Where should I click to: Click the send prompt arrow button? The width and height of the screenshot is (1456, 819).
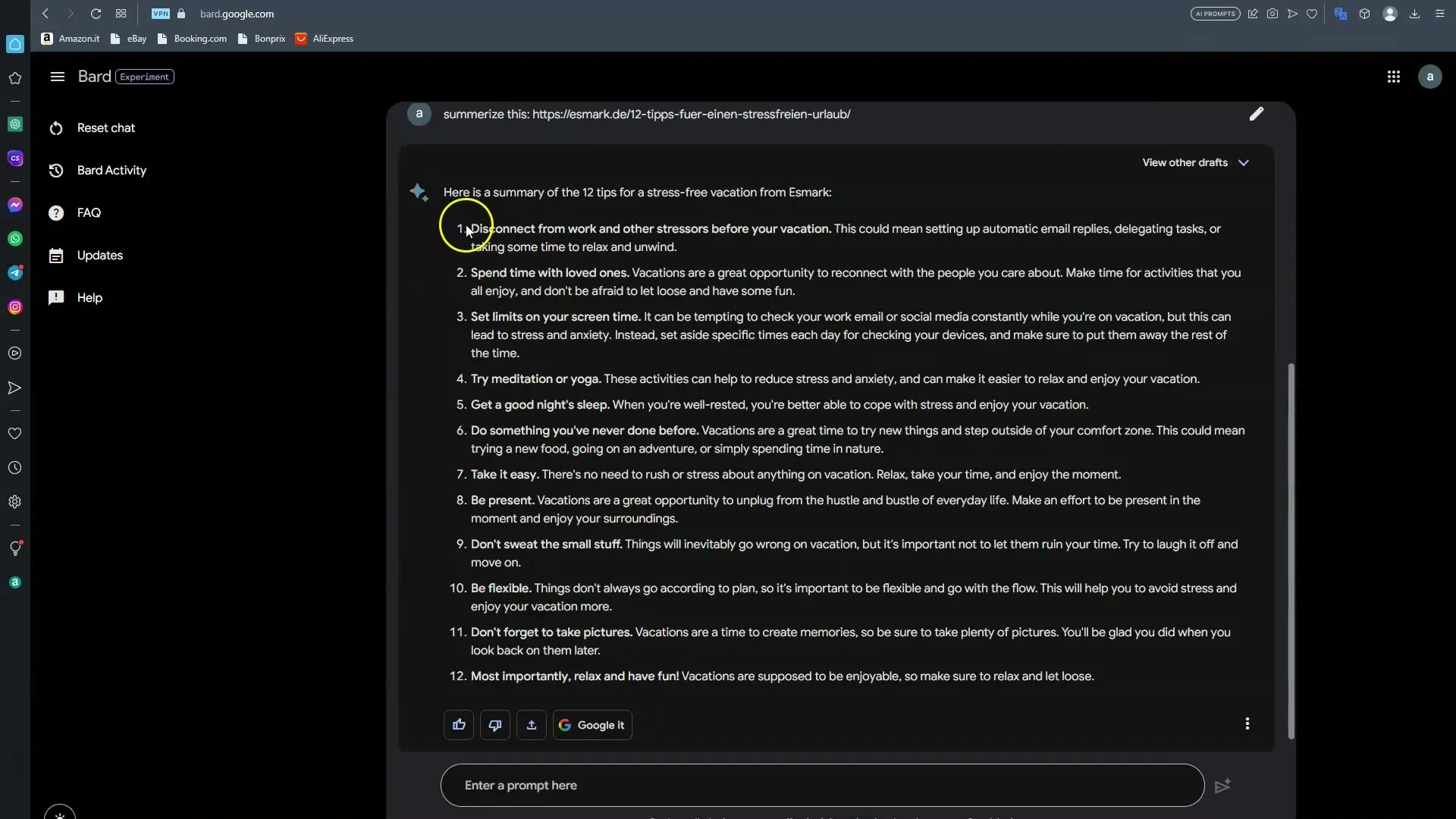pyautogui.click(x=1222, y=784)
